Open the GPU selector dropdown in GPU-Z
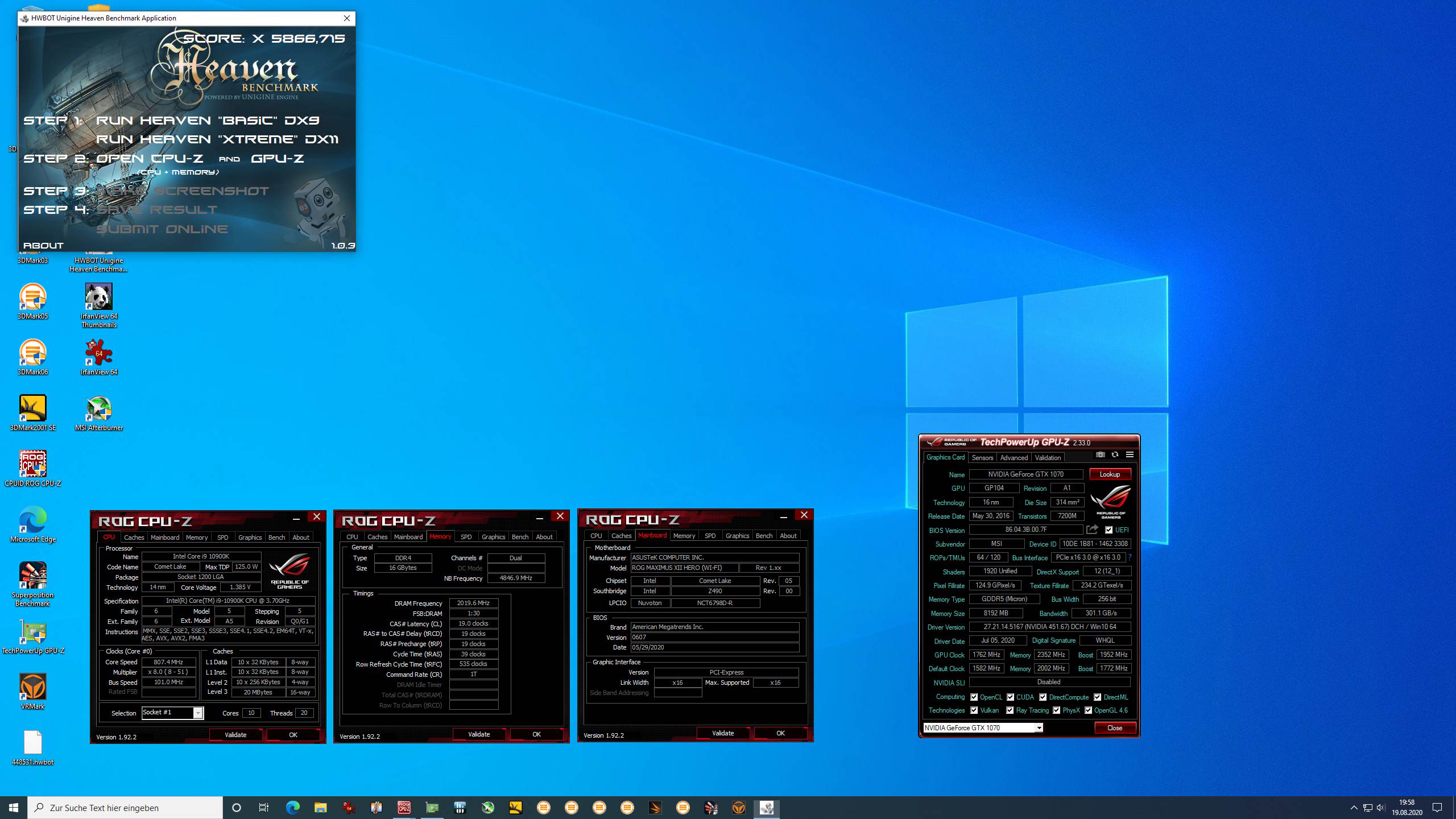Image resolution: width=1456 pixels, height=819 pixels. point(1039,728)
